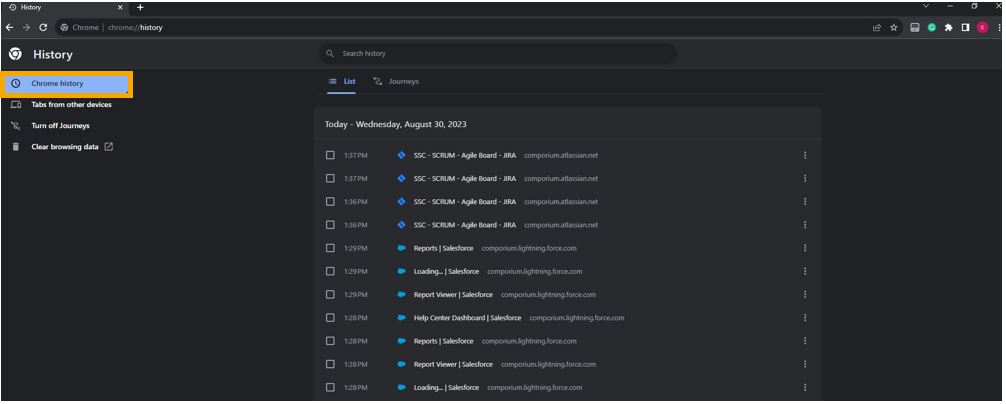Image resolution: width=1006 pixels, height=404 pixels.
Task: Open the 1:28 PM Loading... | Salesforce link
Action: click(x=446, y=387)
